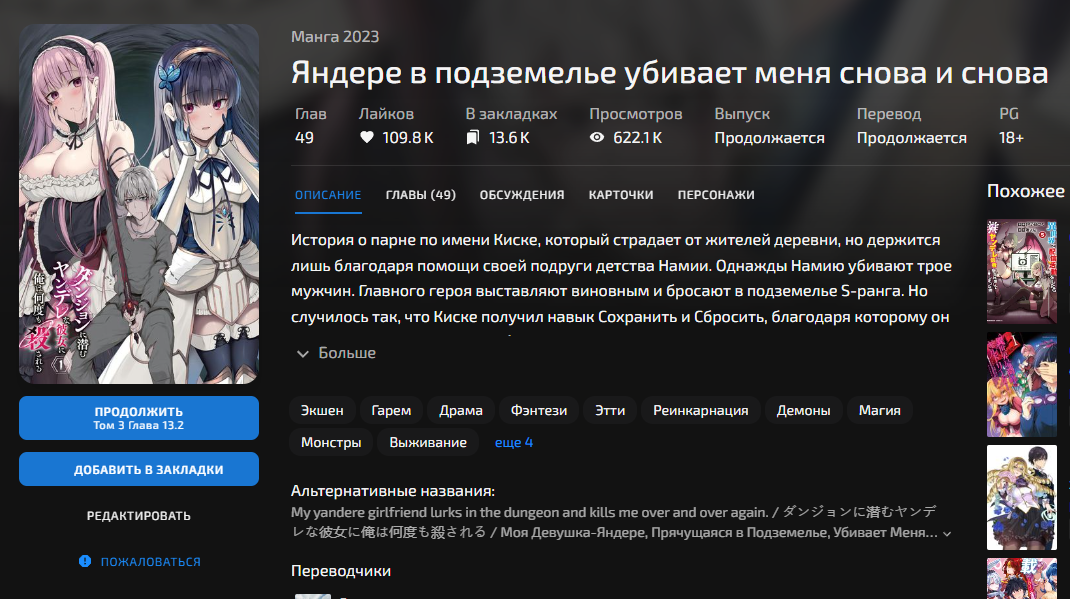Select the Этти genre tag
The image size is (1070, 599).
pyautogui.click(x=610, y=410)
